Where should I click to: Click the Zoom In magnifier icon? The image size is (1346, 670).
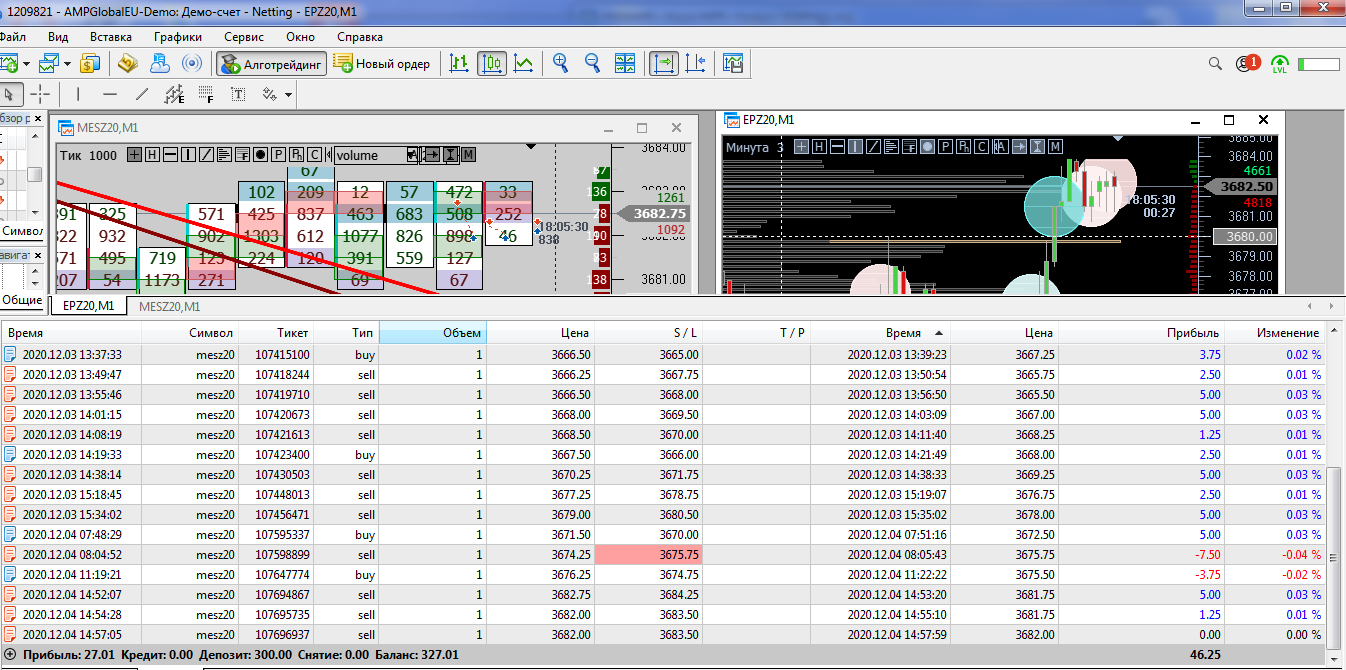(561, 63)
